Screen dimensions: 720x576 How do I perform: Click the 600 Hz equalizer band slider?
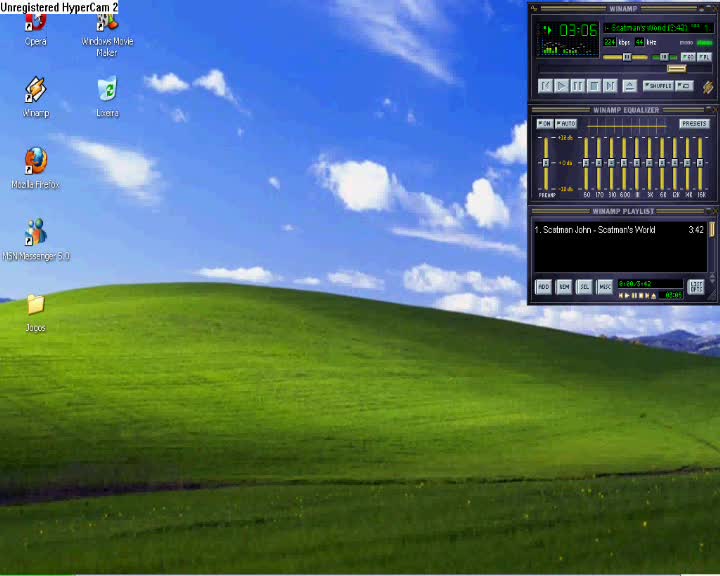click(624, 163)
